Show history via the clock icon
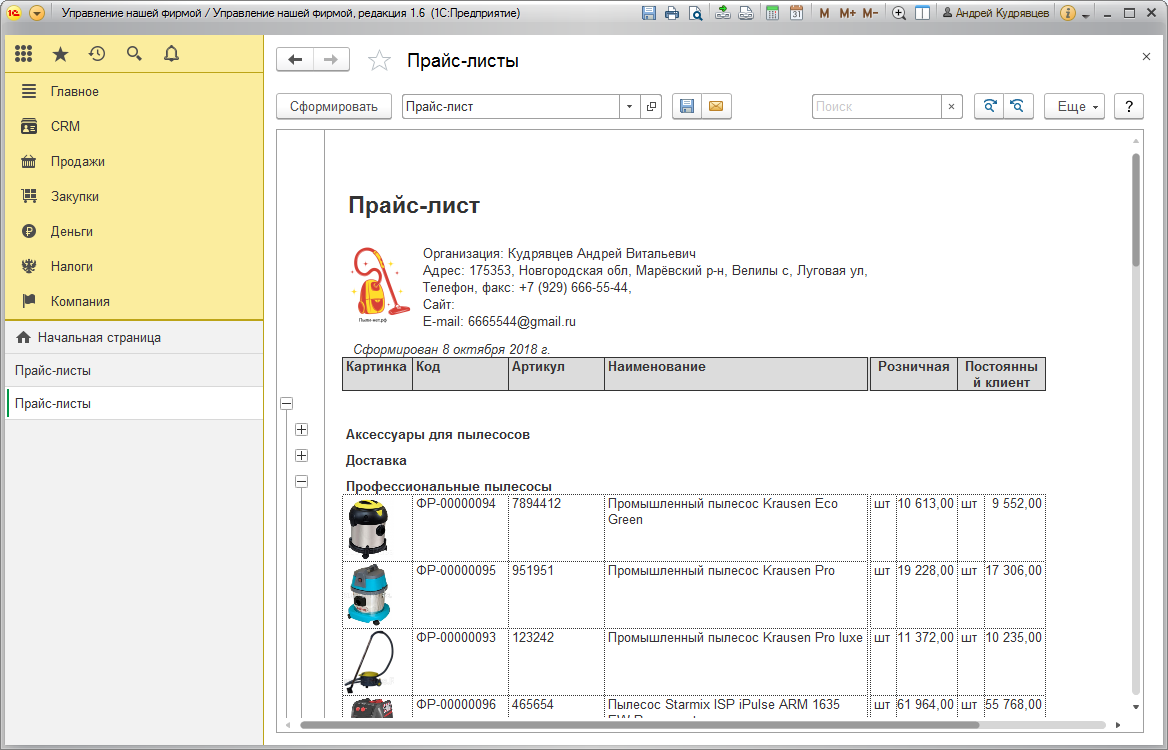Screen dimensions: 1168x750 pyautogui.click(x=97, y=54)
